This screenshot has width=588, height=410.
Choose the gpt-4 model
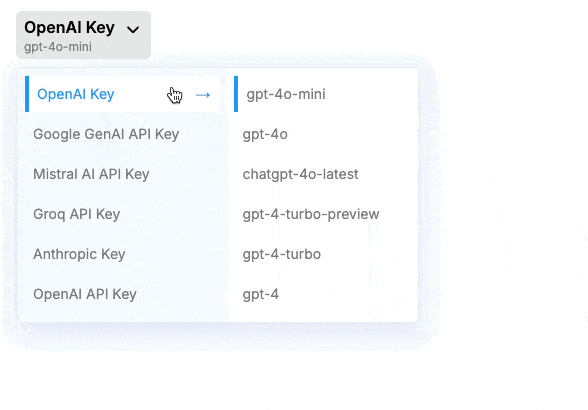click(x=261, y=294)
